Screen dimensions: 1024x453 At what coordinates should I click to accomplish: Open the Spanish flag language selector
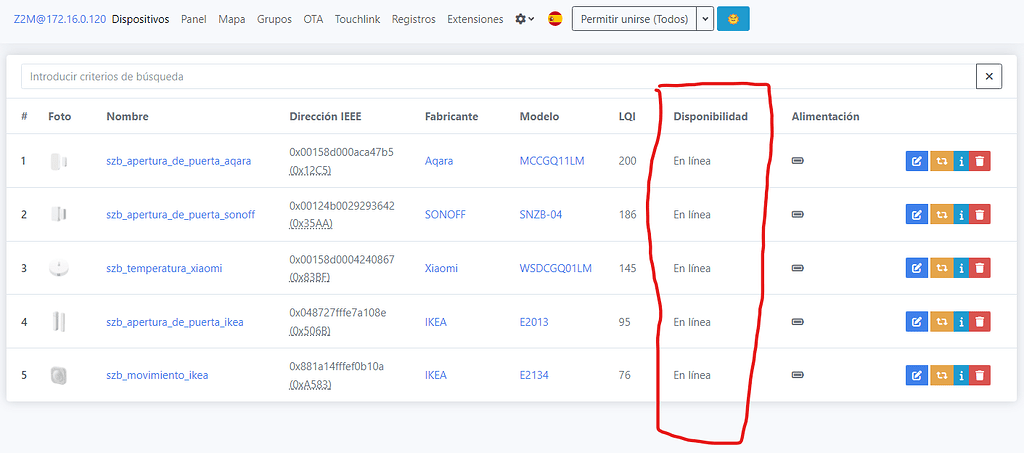pos(555,19)
